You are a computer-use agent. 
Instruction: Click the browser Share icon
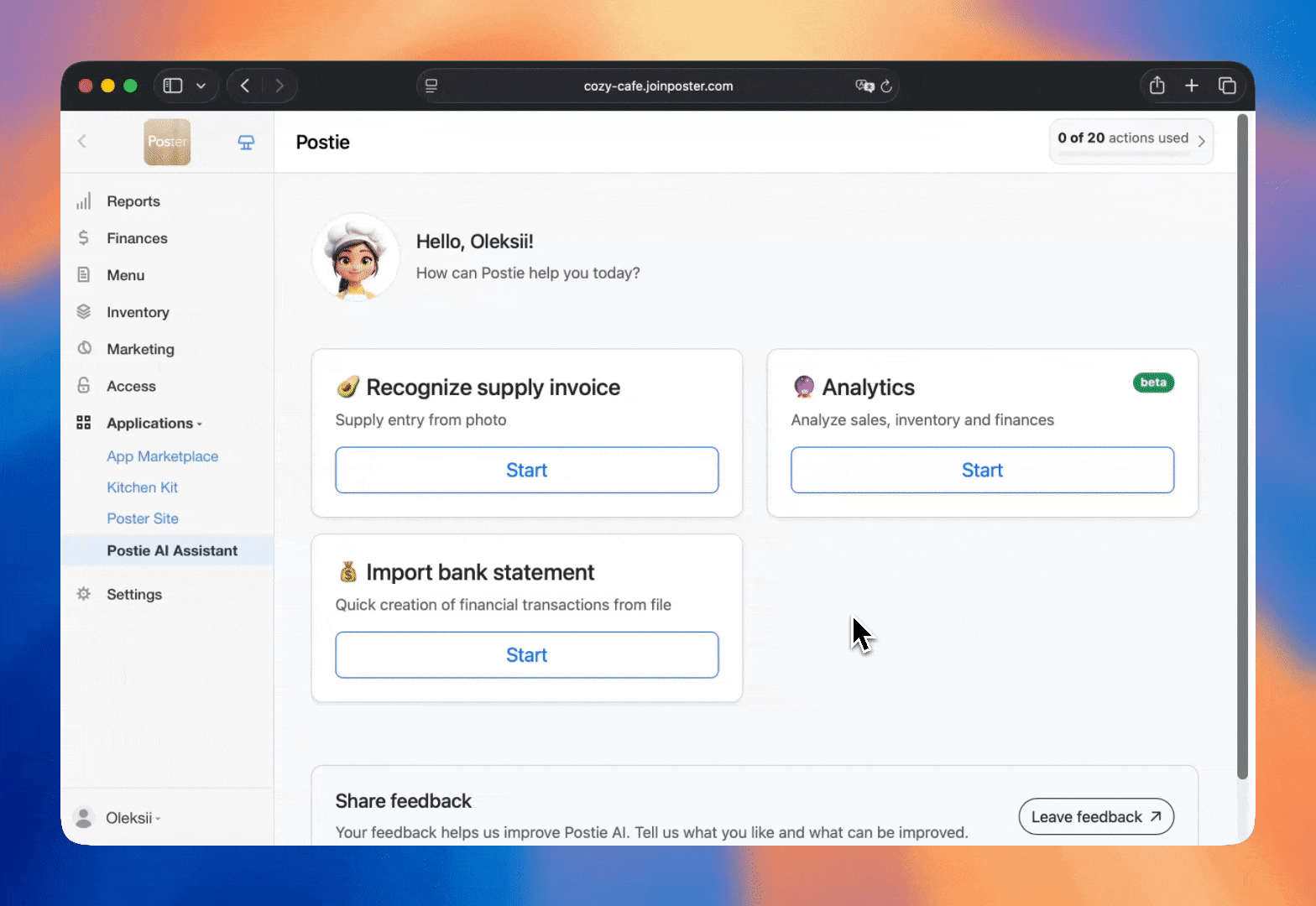pyautogui.click(x=1157, y=86)
